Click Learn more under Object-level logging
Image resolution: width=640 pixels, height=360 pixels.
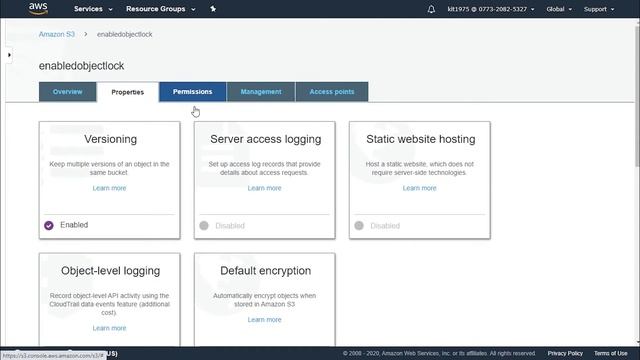[x=109, y=328]
